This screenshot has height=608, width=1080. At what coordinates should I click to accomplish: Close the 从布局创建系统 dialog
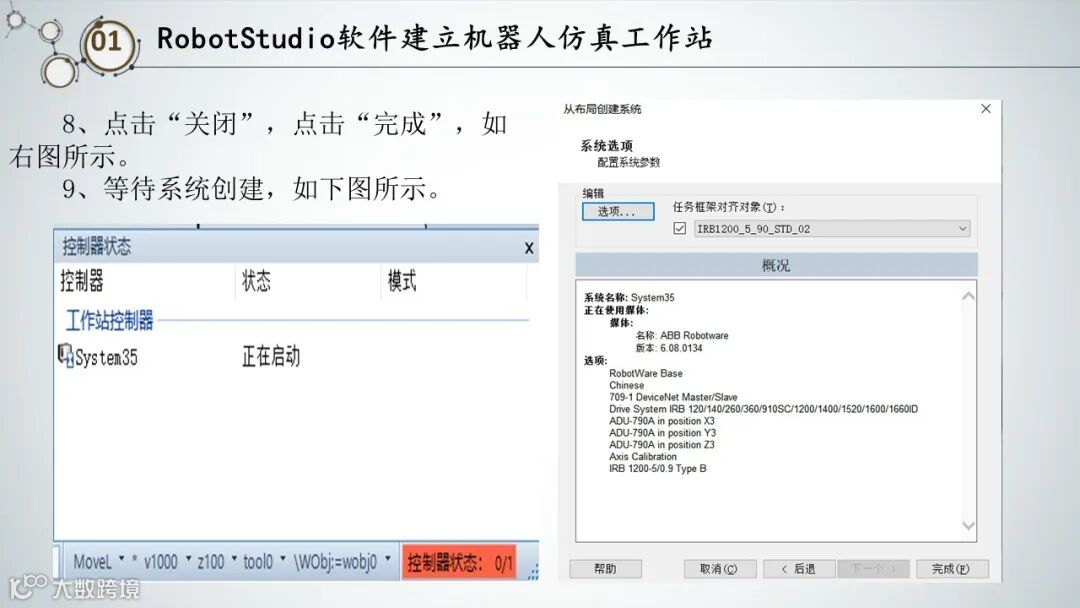pyautogui.click(x=986, y=109)
